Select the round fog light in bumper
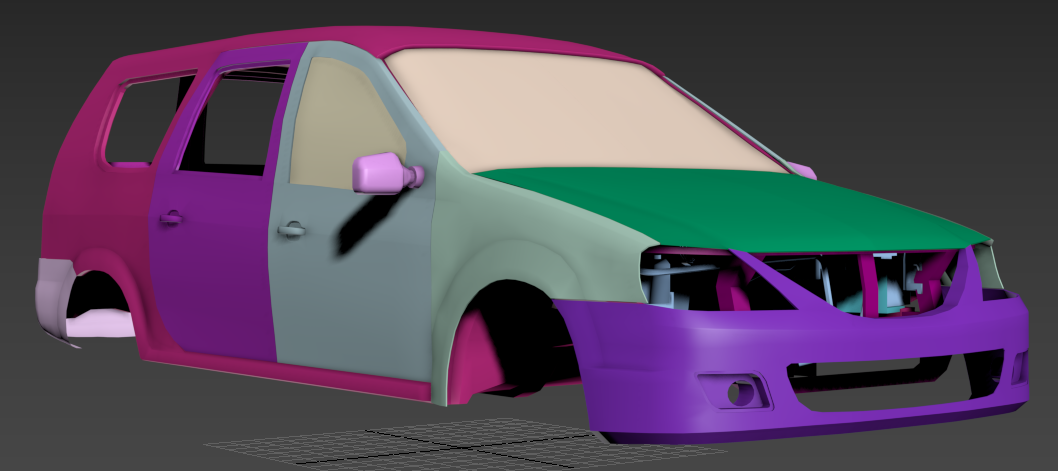This screenshot has height=471, width=1058. (x=740, y=393)
